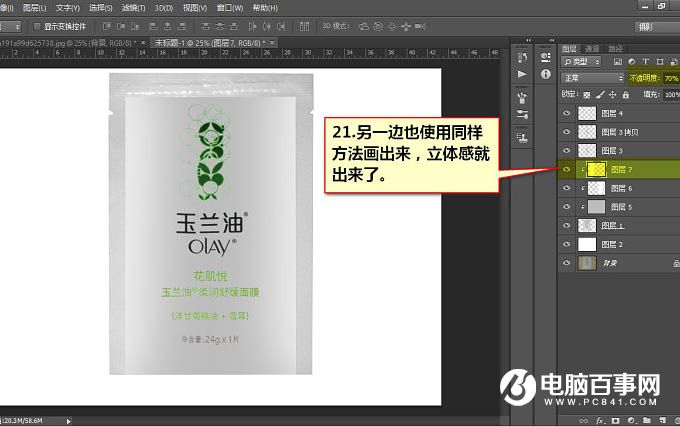Switch to the 通道 panel tab
This screenshot has height=426, width=680.
point(592,49)
